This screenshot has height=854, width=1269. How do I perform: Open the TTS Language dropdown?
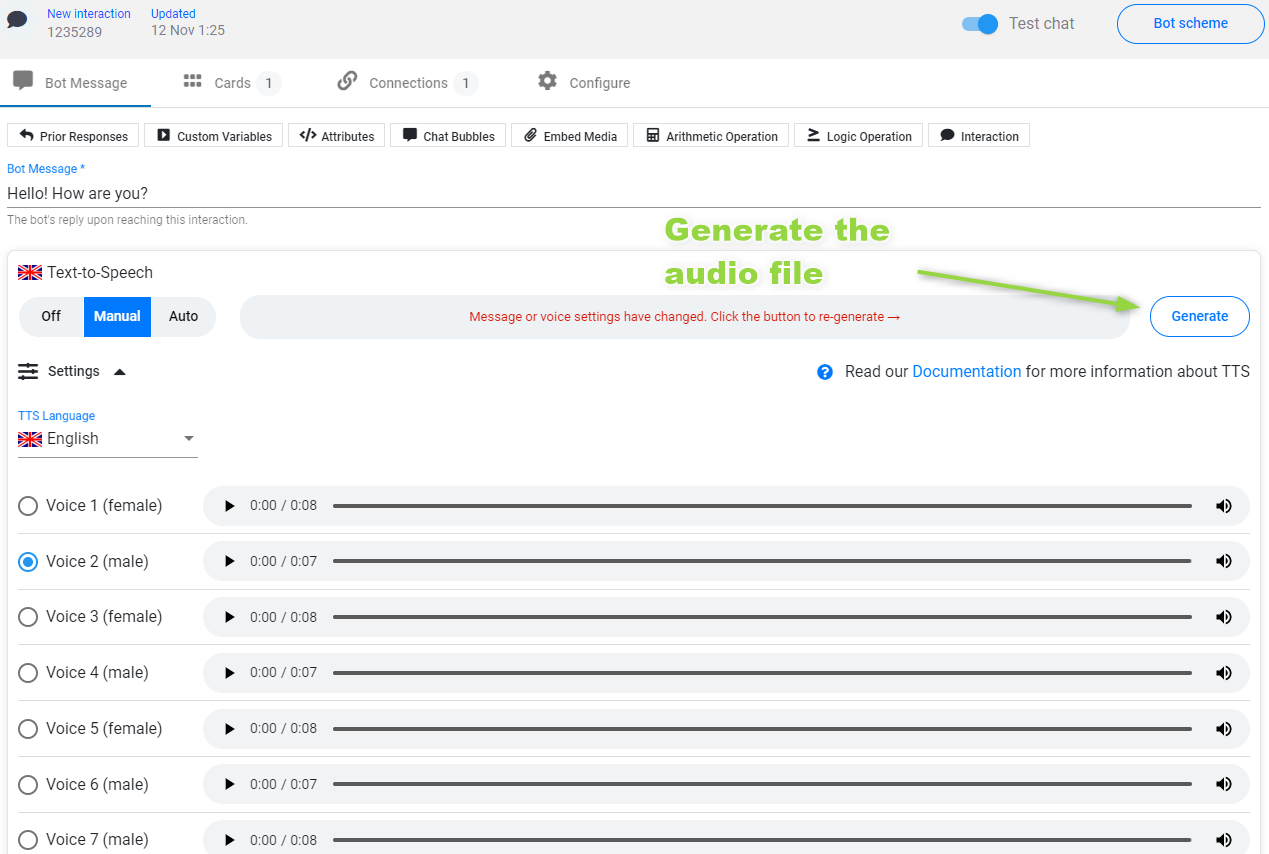pyautogui.click(x=108, y=439)
